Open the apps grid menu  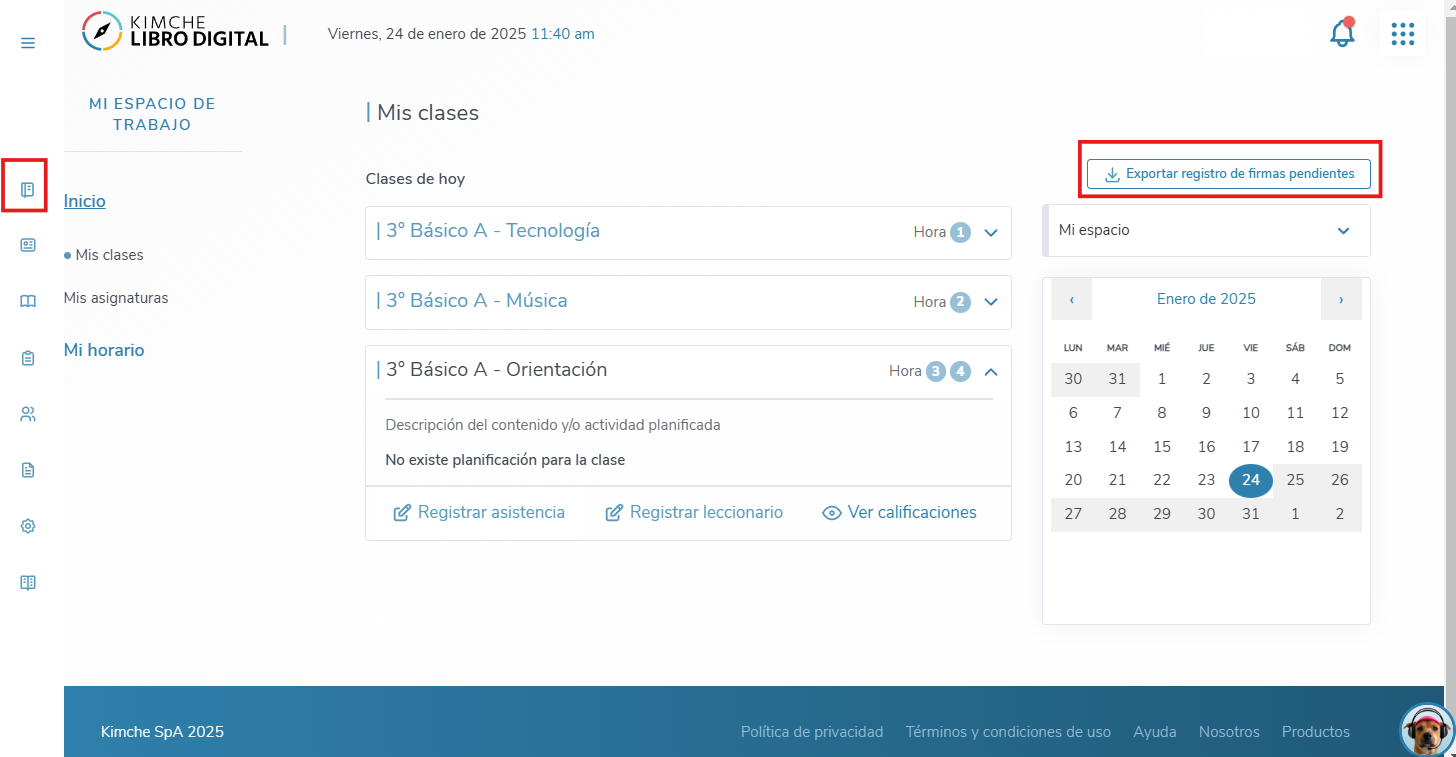(1403, 34)
